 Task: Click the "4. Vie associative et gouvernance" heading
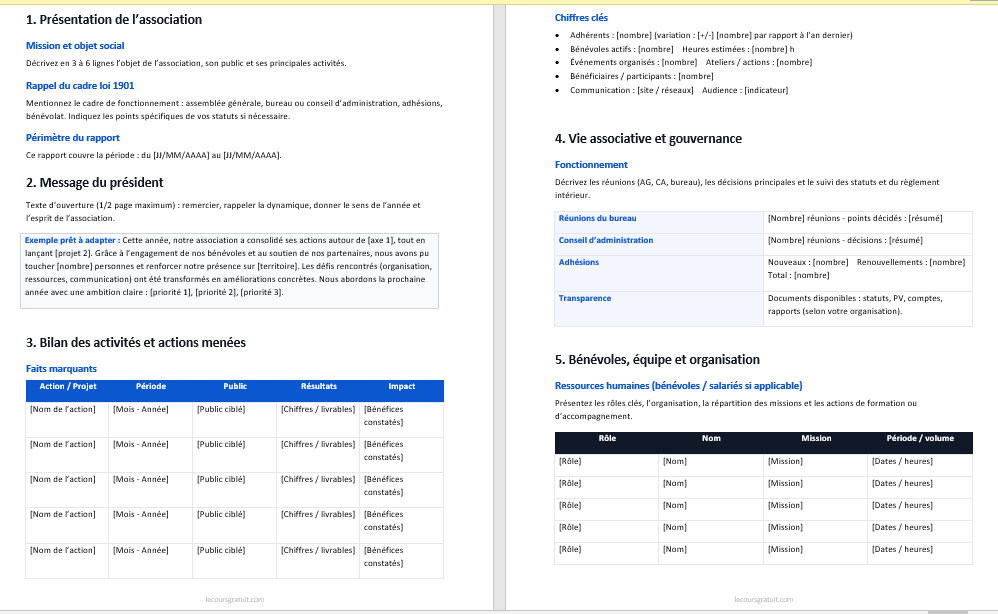[648, 139]
